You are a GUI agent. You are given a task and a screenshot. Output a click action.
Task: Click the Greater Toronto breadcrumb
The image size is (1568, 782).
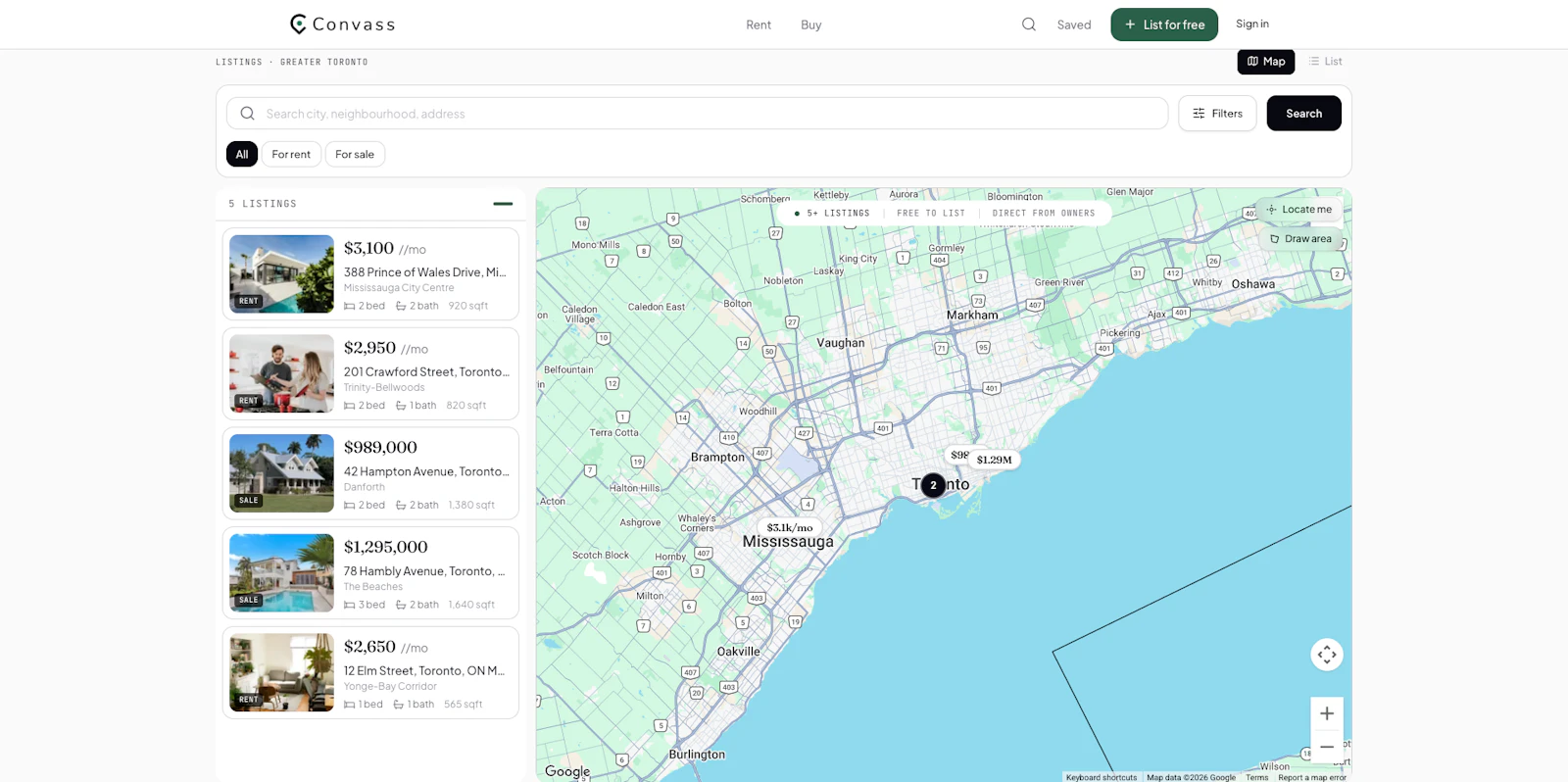pyautogui.click(x=324, y=62)
